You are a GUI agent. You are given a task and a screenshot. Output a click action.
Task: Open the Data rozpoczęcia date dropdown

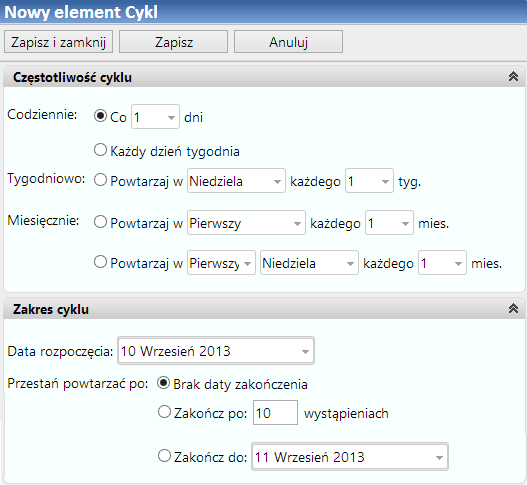click(216, 351)
